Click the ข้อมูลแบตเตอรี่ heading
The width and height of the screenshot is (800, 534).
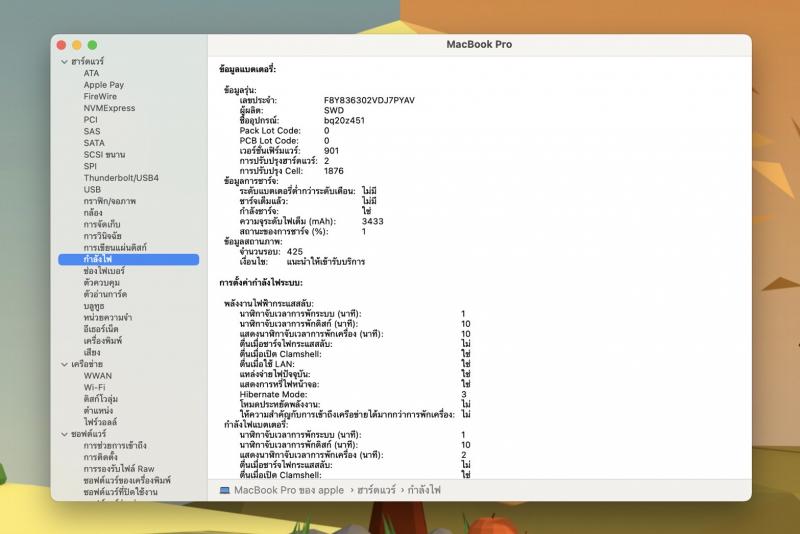247,69
